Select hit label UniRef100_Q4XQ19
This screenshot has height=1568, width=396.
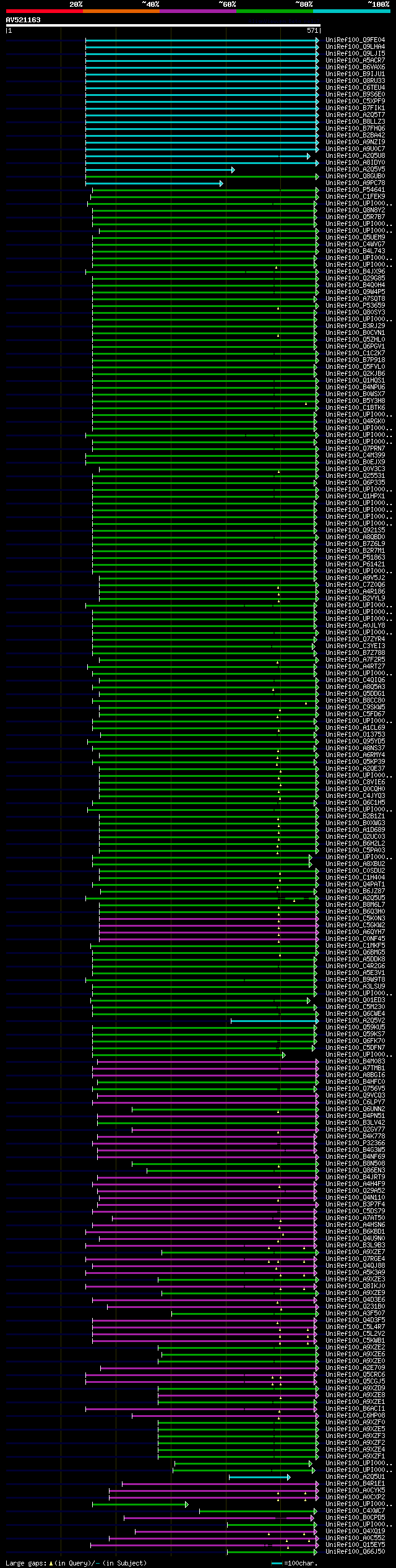[x=355, y=1531]
